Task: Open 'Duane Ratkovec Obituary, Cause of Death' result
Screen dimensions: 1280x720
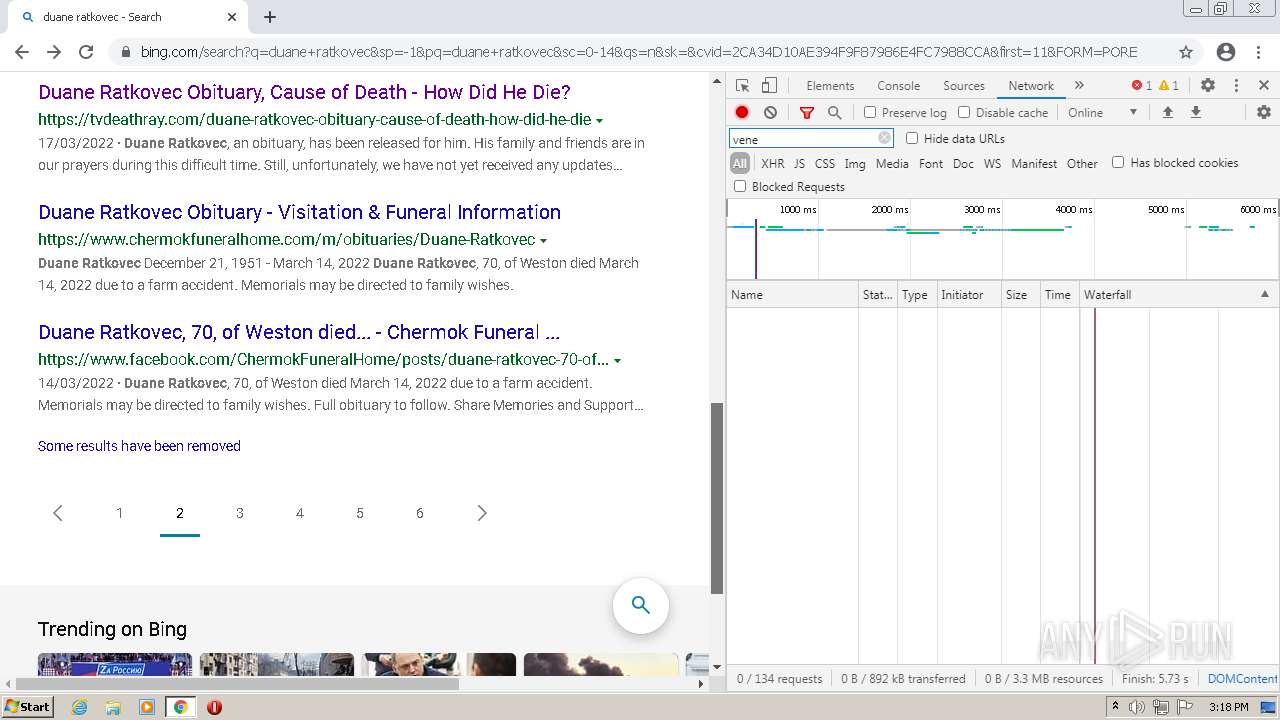Action: (x=304, y=92)
